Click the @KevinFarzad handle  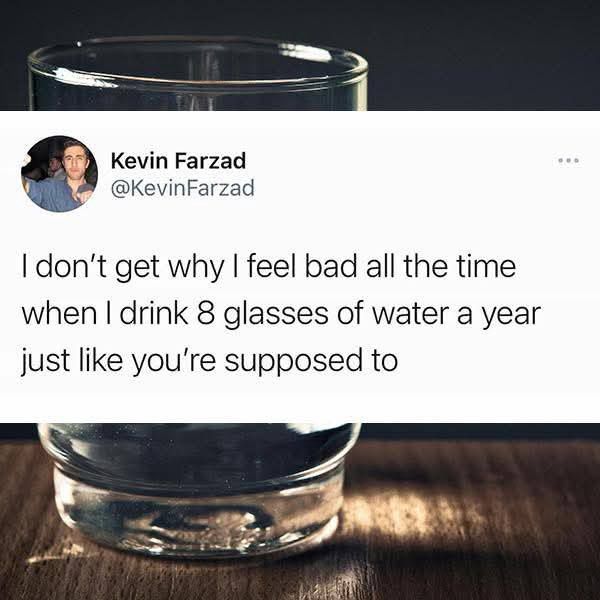coord(182,186)
